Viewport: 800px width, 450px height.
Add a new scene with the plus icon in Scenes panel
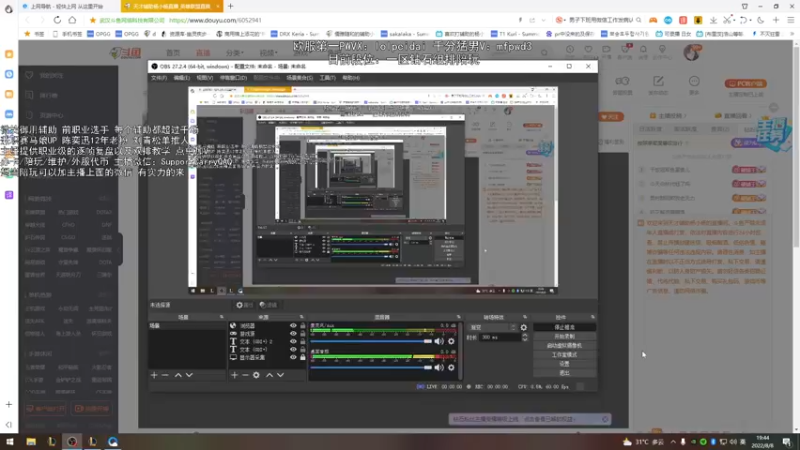(x=154, y=375)
